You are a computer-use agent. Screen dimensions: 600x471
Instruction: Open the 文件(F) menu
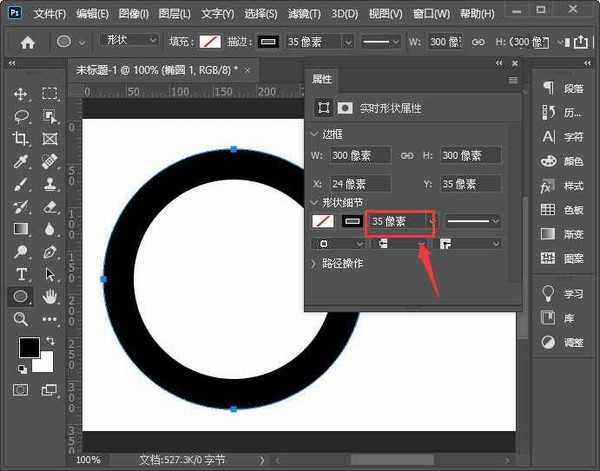point(50,14)
